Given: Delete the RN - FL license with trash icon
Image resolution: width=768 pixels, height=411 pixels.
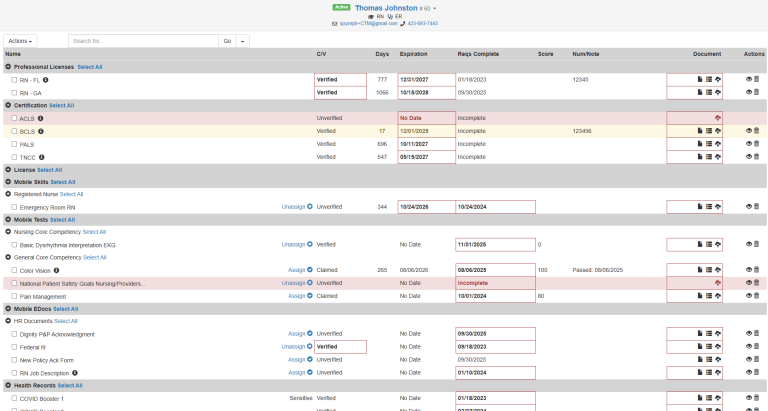Looking at the screenshot, I should tap(756, 79).
